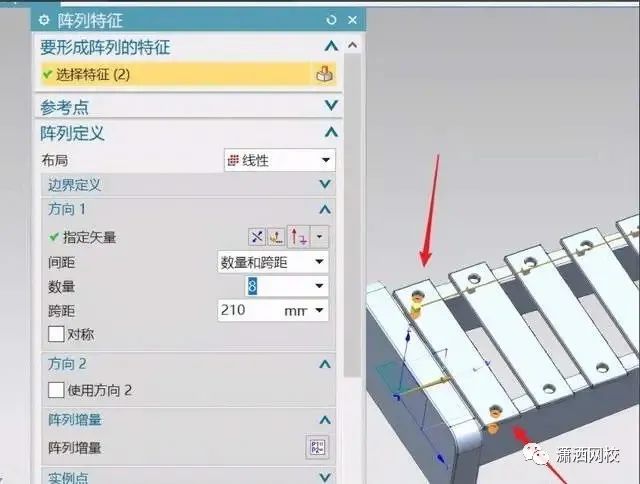Tick the 使用方向 2 checkbox
Viewport: 640px width, 484px height.
click(56, 390)
